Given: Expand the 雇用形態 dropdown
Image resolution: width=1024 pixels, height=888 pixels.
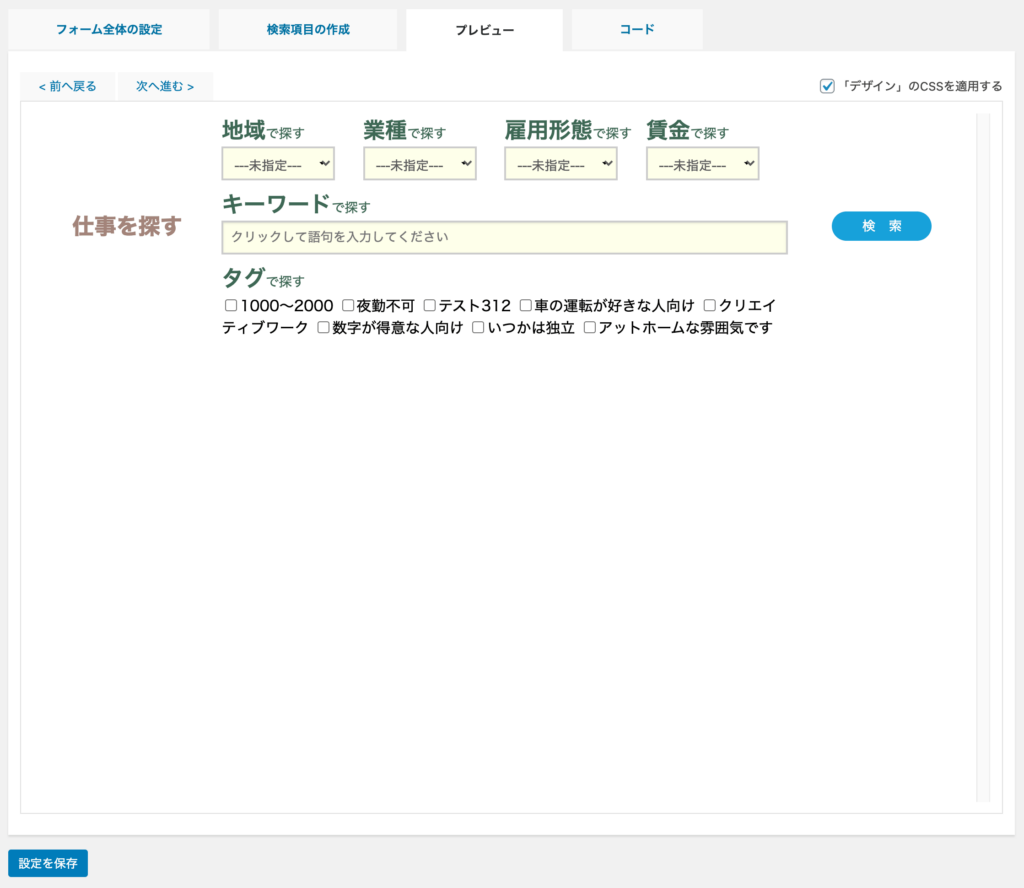Looking at the screenshot, I should pyautogui.click(x=561, y=164).
